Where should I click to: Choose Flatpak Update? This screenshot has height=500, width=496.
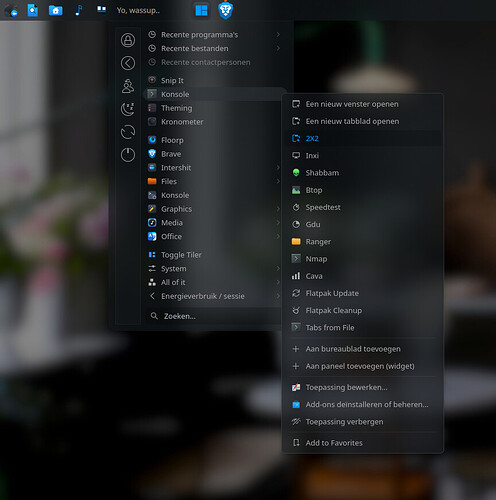[x=364, y=293]
